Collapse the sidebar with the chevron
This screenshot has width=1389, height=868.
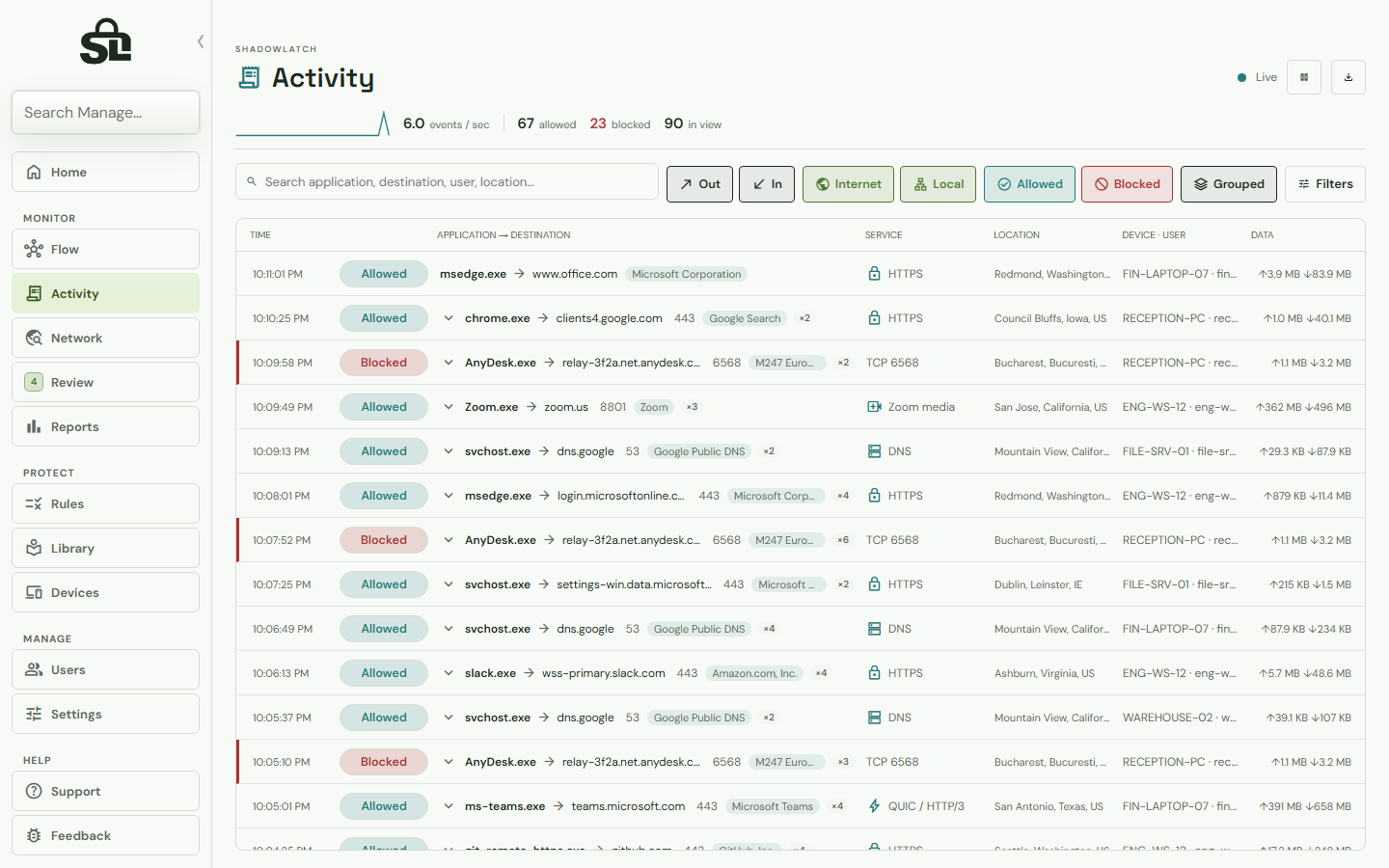[x=201, y=41]
